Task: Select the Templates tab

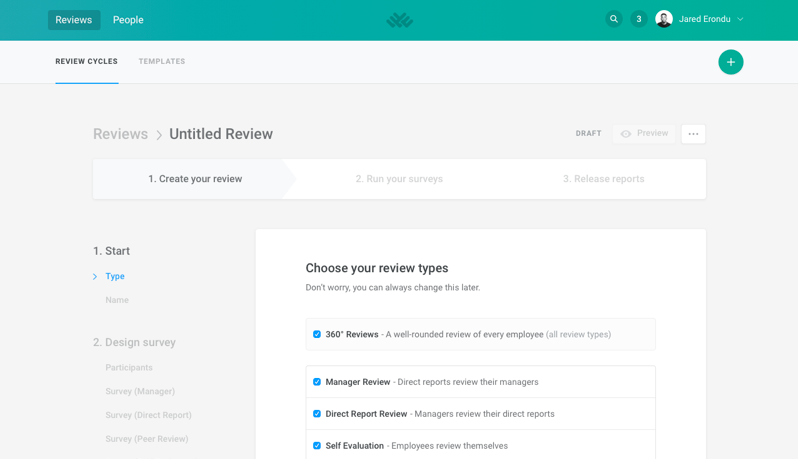Action: click(x=162, y=62)
